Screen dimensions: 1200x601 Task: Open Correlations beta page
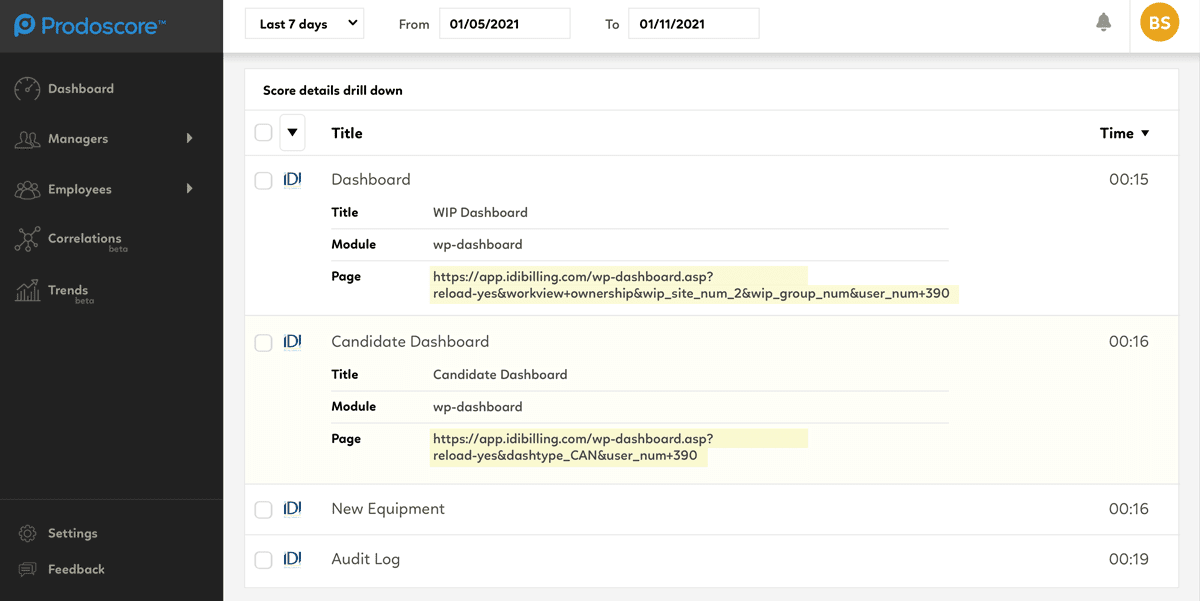85,240
